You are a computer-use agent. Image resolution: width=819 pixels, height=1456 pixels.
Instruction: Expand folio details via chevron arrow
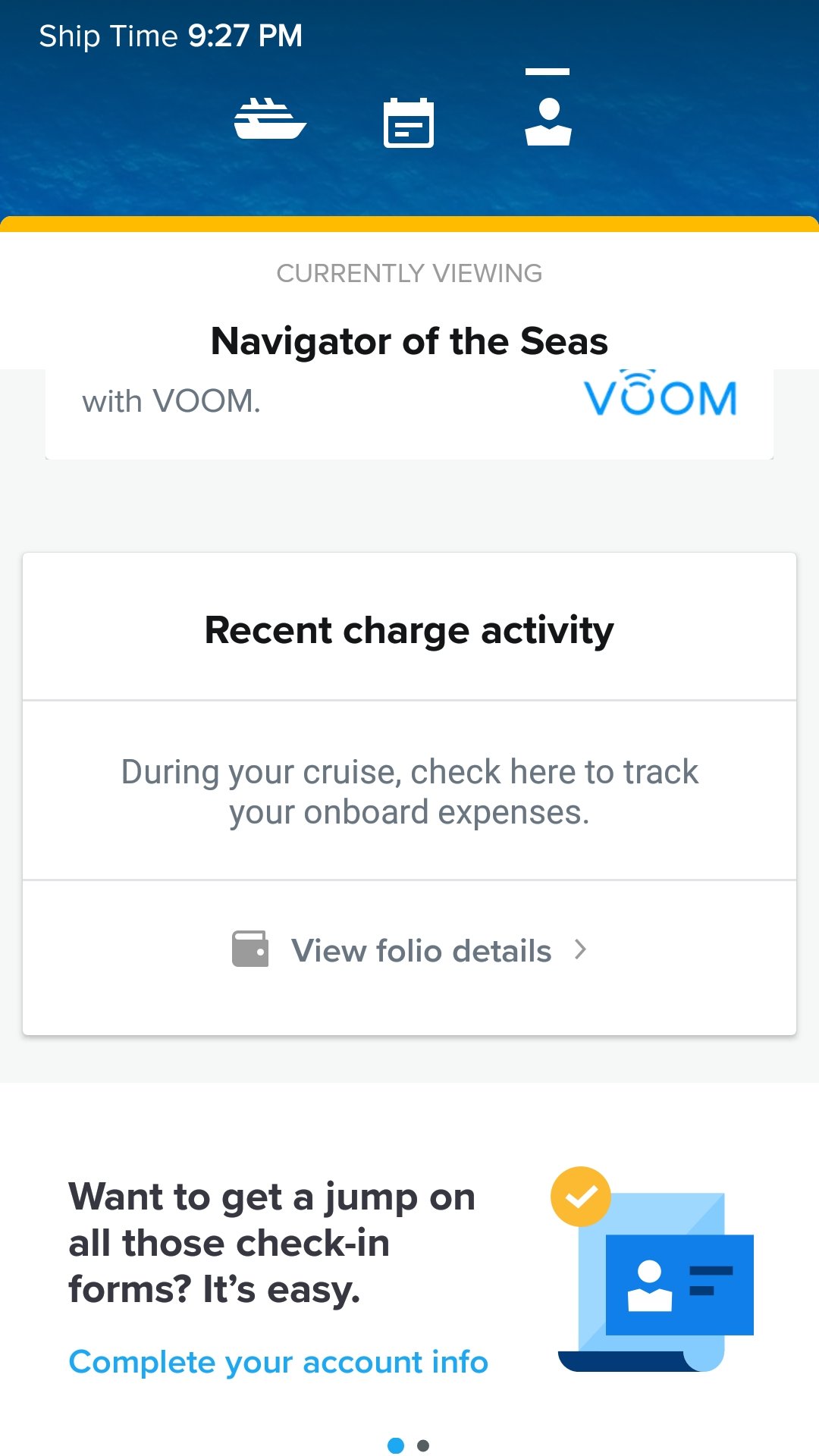click(x=581, y=949)
